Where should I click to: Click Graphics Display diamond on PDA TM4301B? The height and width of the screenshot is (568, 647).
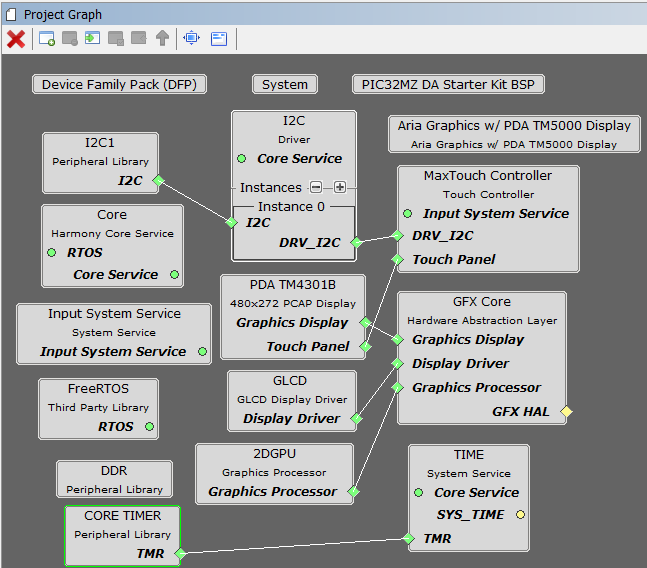(366, 322)
